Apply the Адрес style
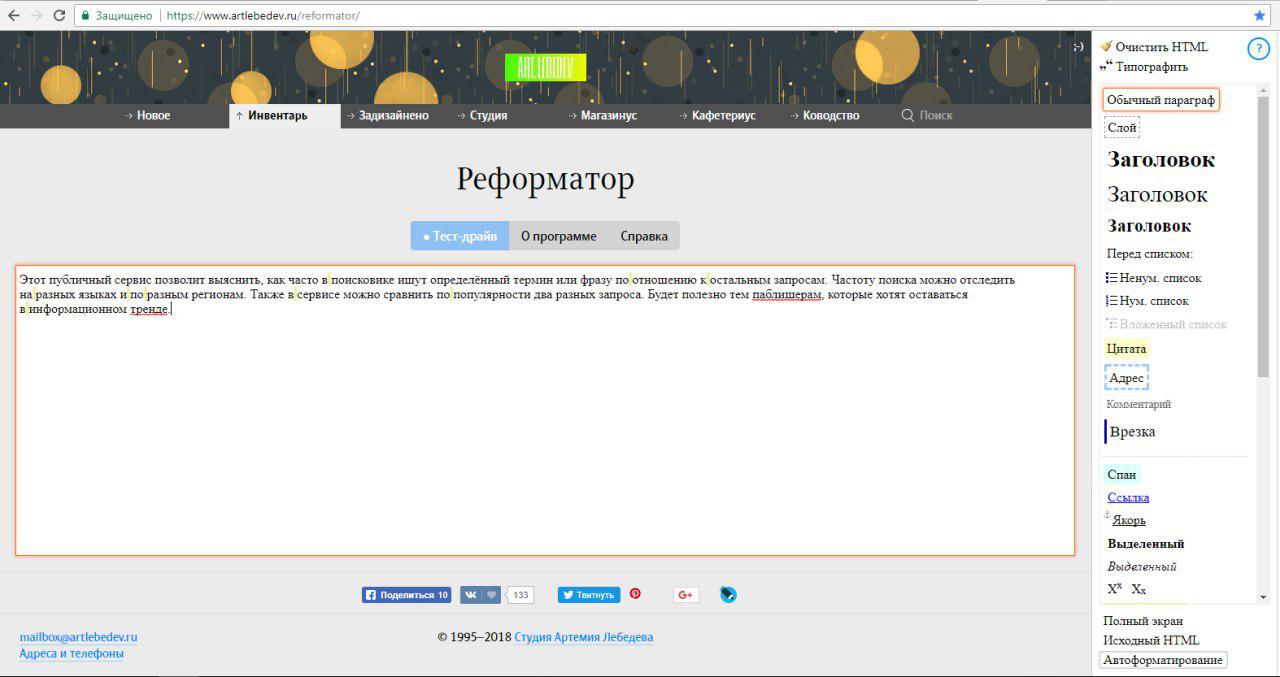The height and width of the screenshot is (677, 1280). pyautogui.click(x=1127, y=378)
